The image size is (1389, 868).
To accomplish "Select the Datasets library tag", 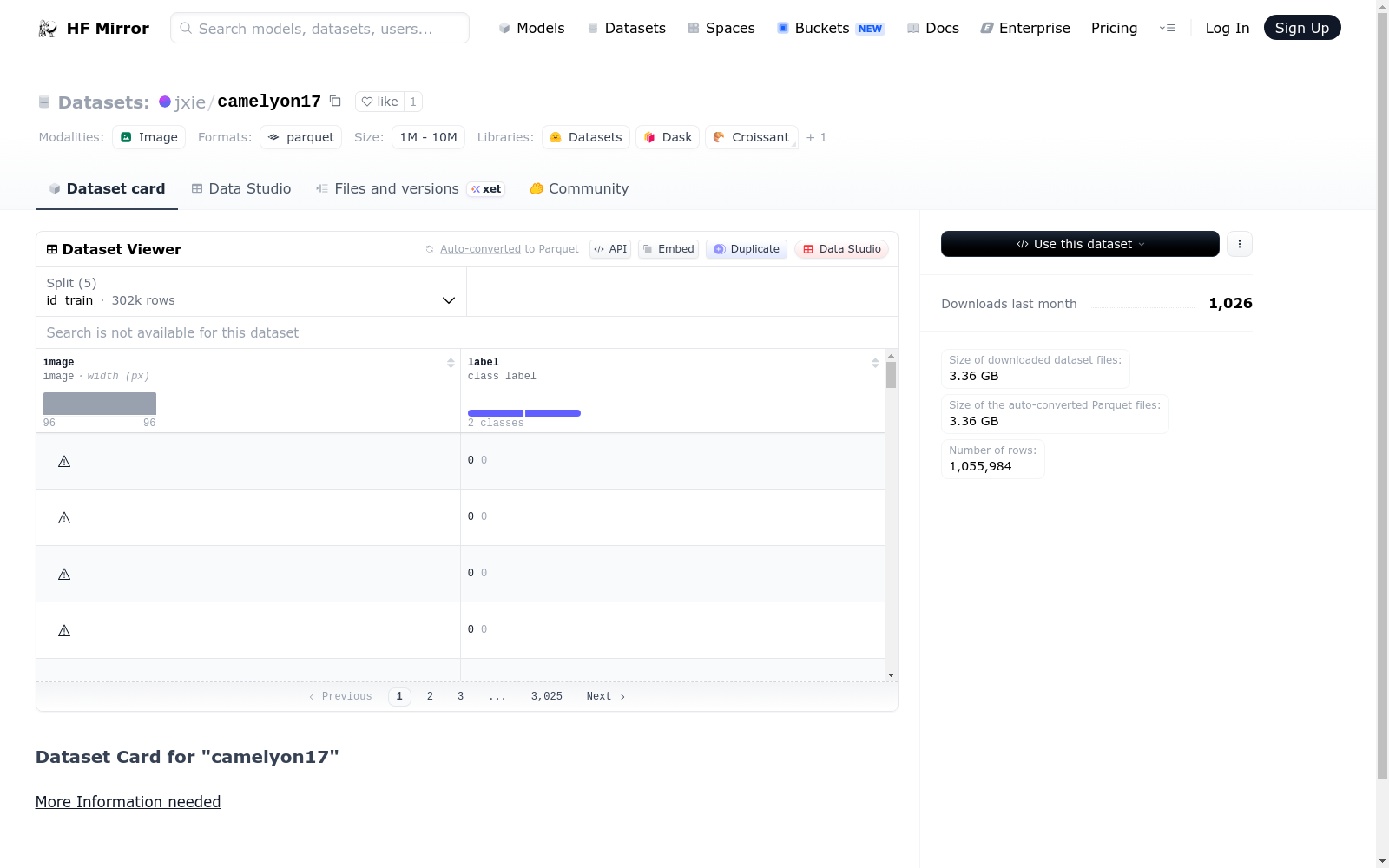I will click(586, 137).
